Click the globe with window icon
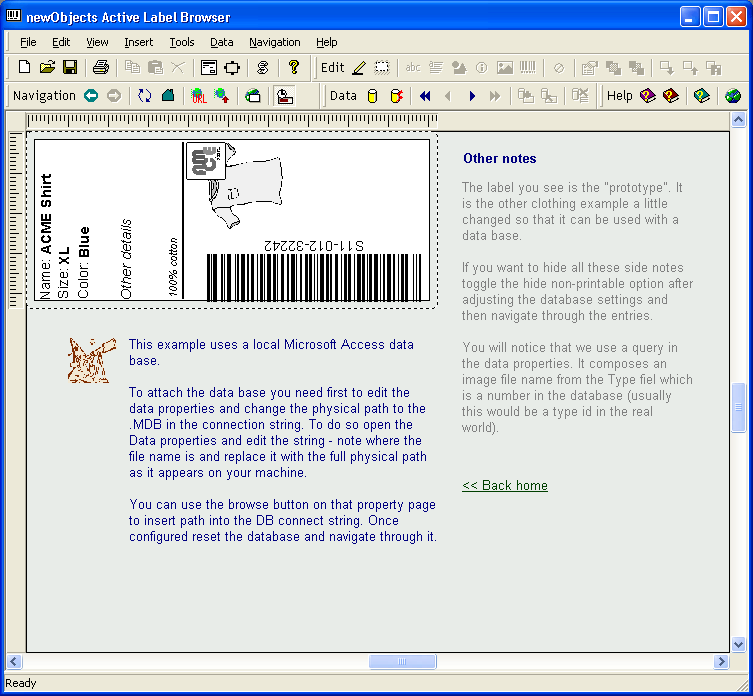 click(x=253, y=96)
